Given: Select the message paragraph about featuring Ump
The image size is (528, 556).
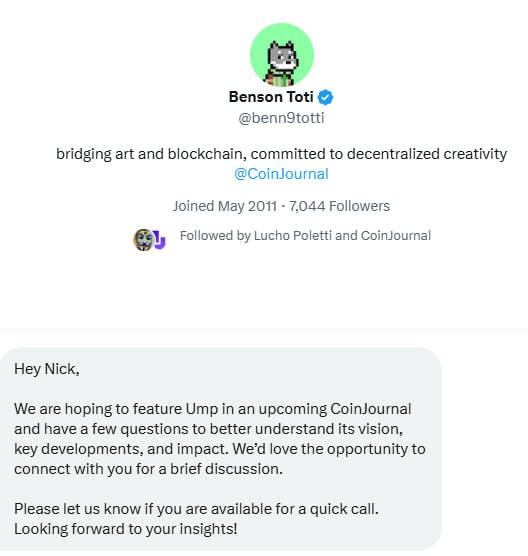Looking at the screenshot, I should coord(219,439).
